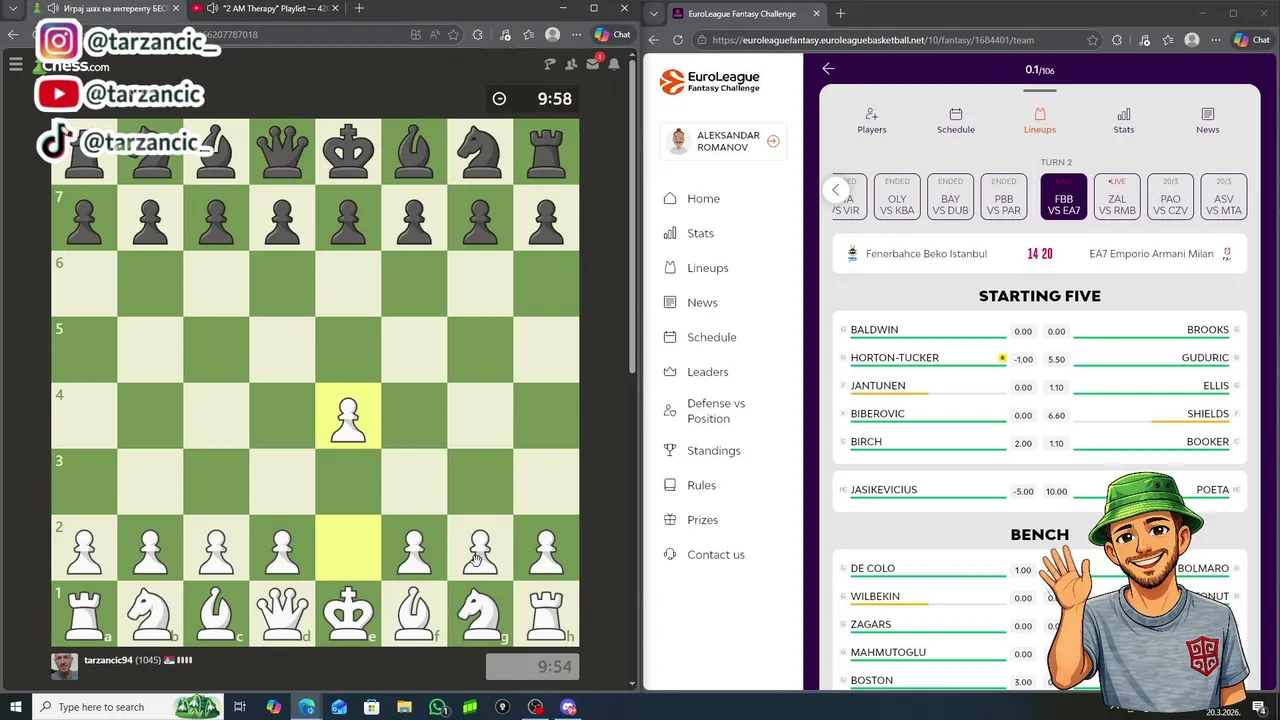
Task: Reload the EuroLeague Fantasy page
Action: click(678, 40)
